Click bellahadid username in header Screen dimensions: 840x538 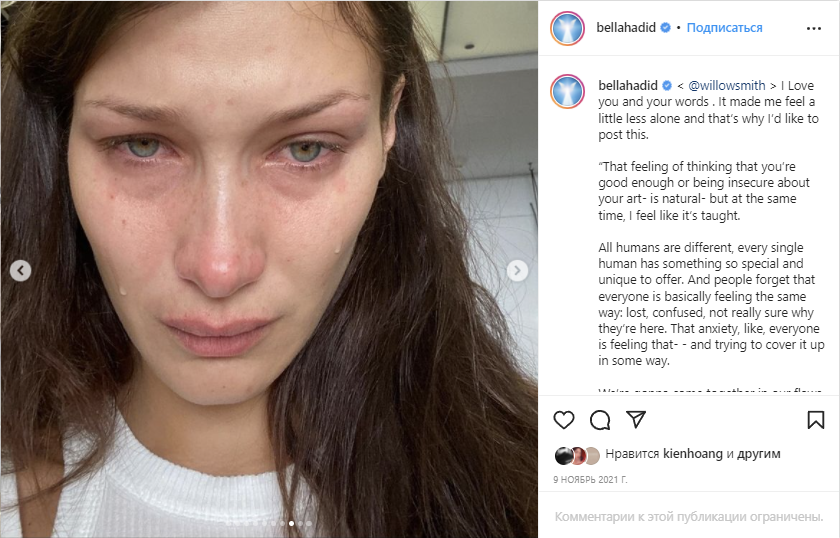point(626,28)
